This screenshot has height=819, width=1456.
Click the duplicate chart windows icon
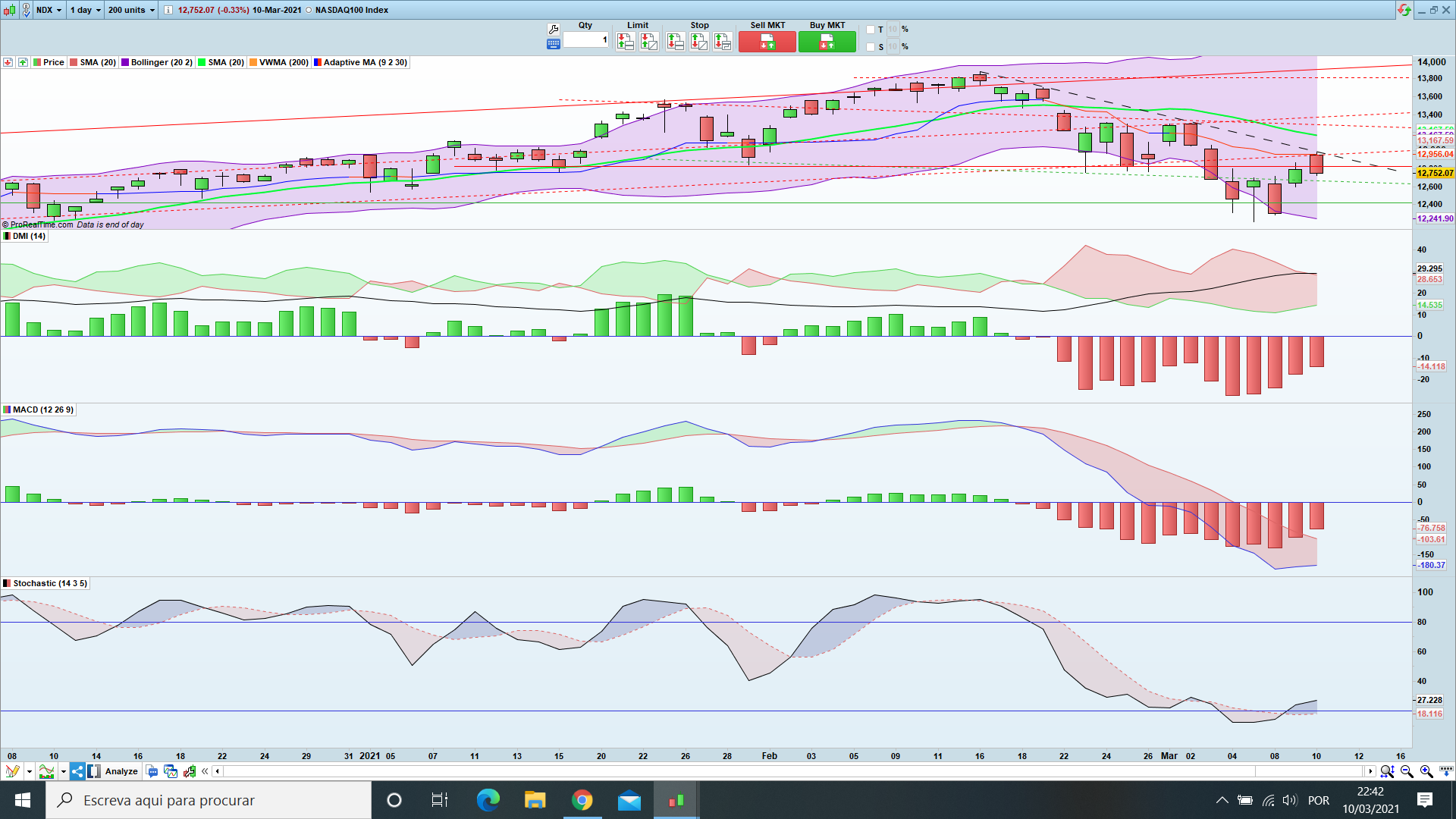[x=171, y=771]
